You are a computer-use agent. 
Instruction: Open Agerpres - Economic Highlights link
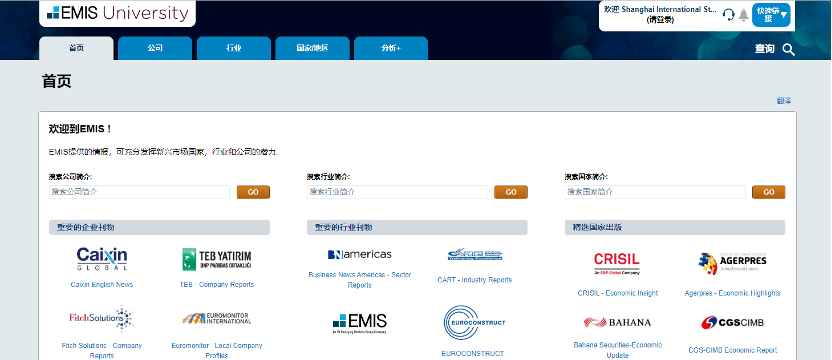click(x=732, y=293)
